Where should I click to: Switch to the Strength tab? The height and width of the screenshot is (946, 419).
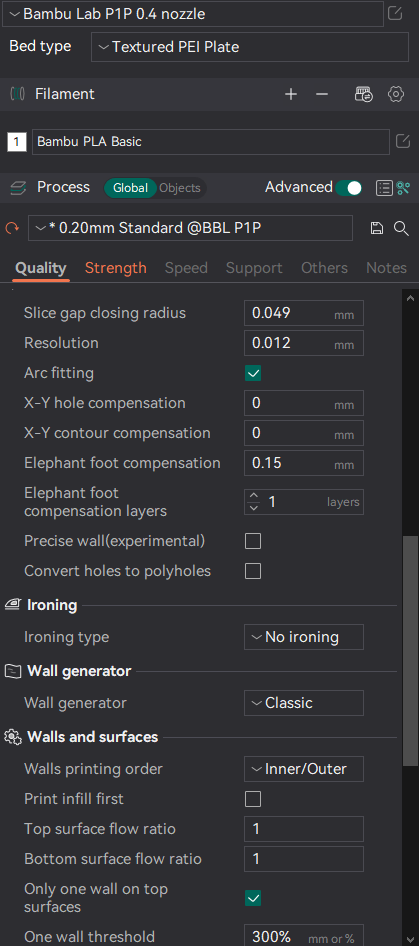(116, 268)
